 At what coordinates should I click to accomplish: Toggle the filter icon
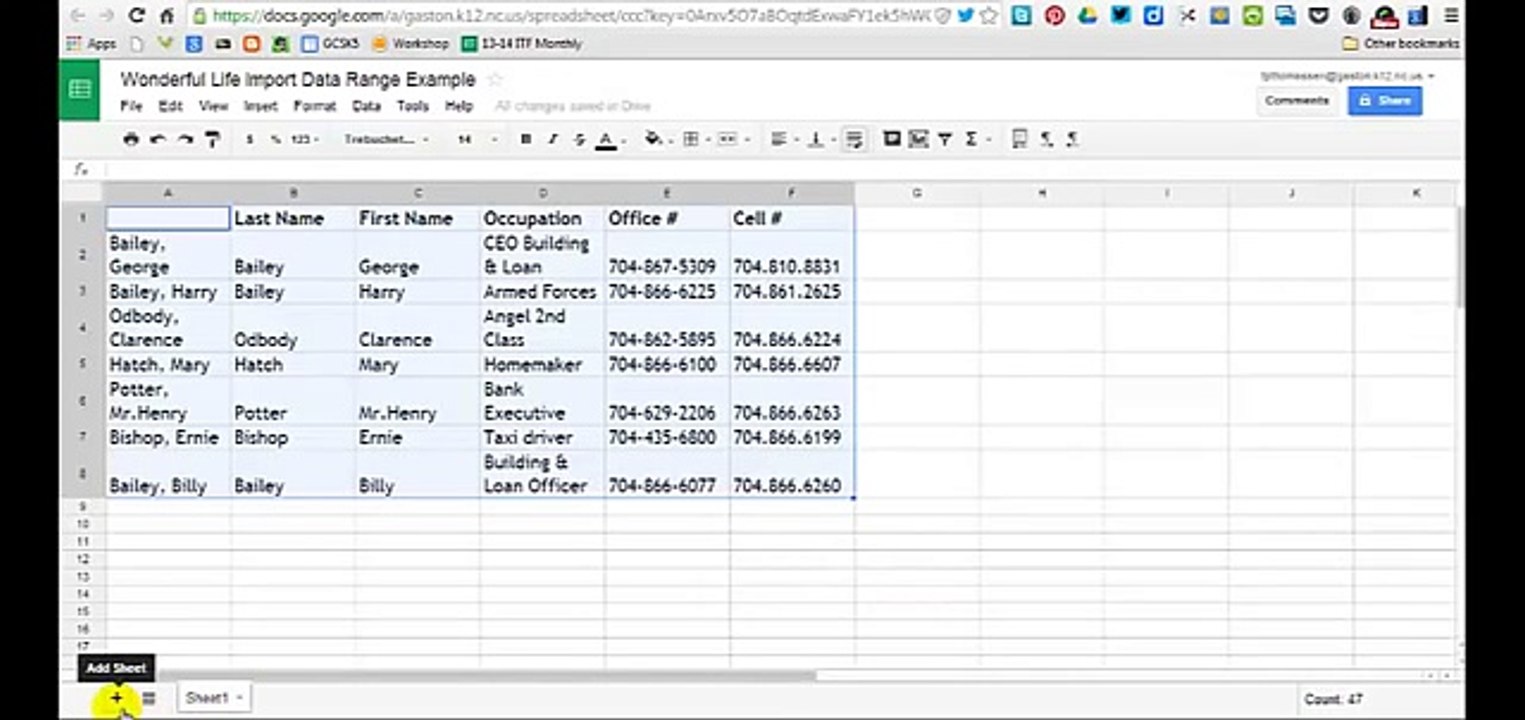click(944, 140)
